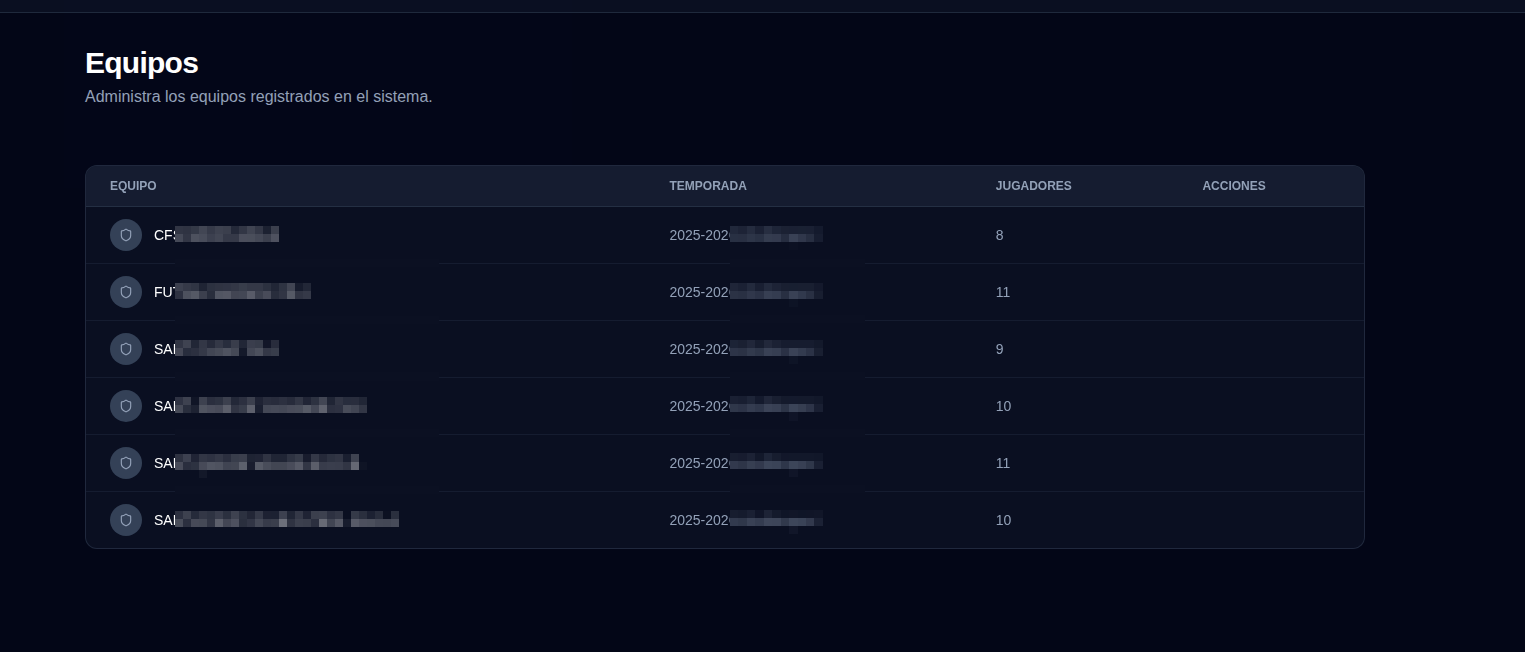The image size is (1525, 652).
Task: Click the shield icon in the last team row
Action: coord(126,520)
